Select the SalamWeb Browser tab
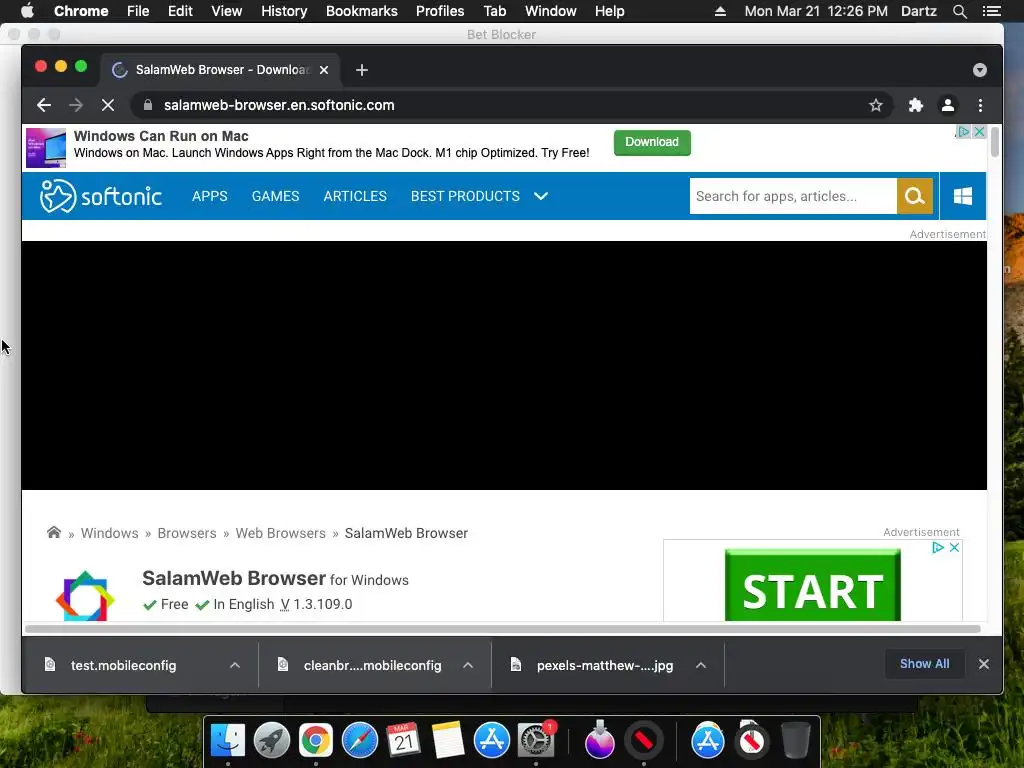The width and height of the screenshot is (1024, 768). [x=219, y=70]
